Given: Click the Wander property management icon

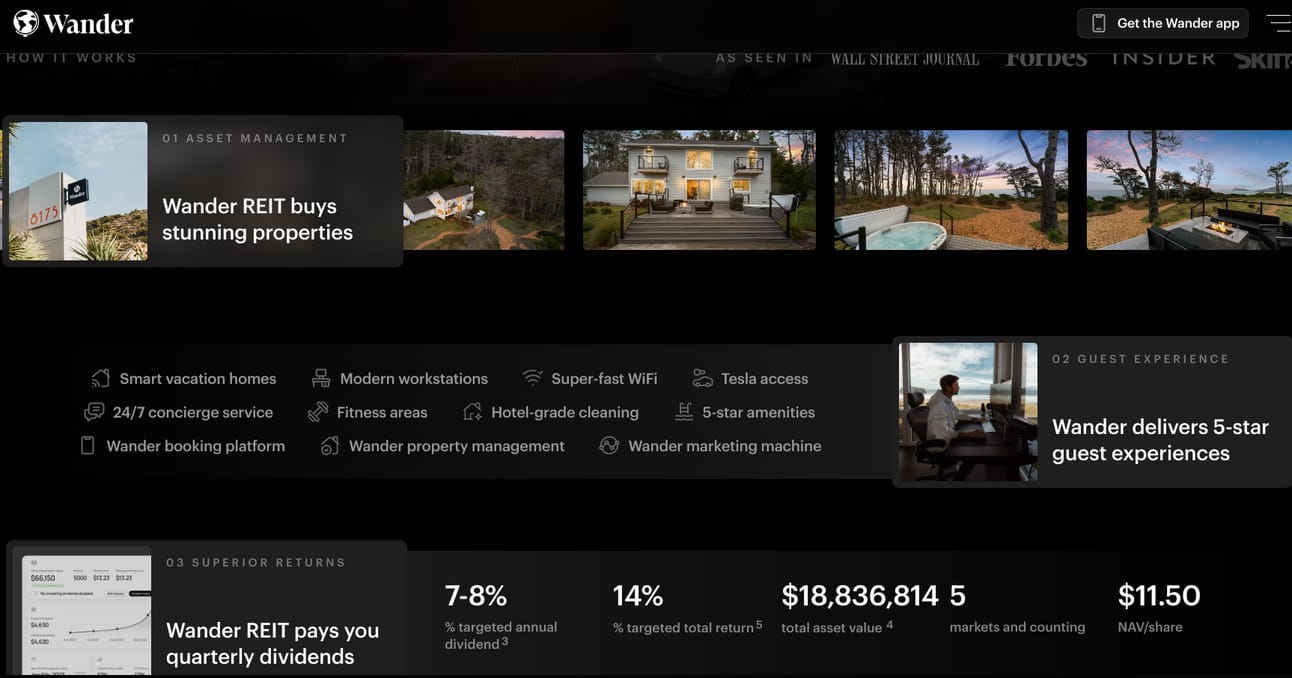Looking at the screenshot, I should 330,446.
